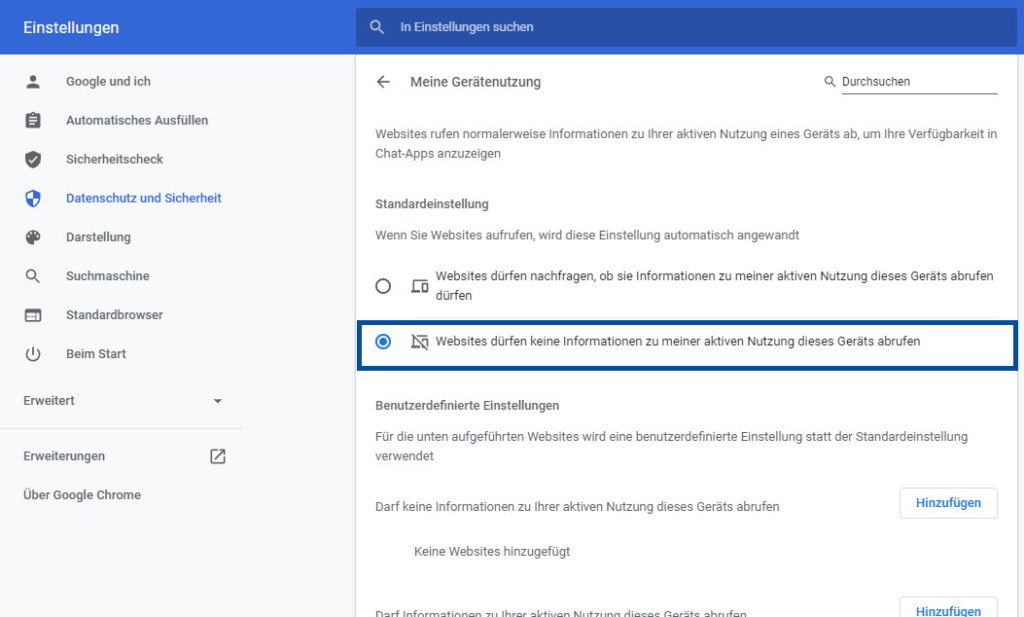
Task: Click the Suchmaschine magnifier icon
Action: coord(33,276)
